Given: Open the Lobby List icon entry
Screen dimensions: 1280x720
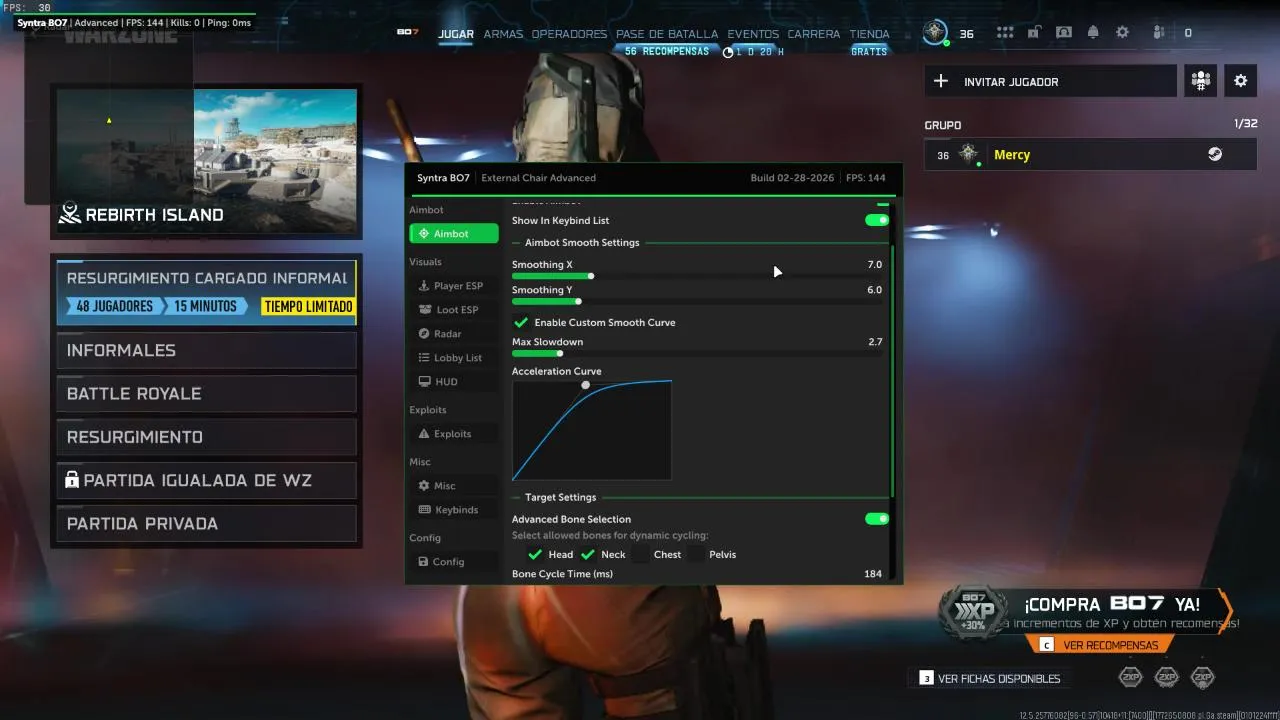Looking at the screenshot, I should [x=424, y=358].
